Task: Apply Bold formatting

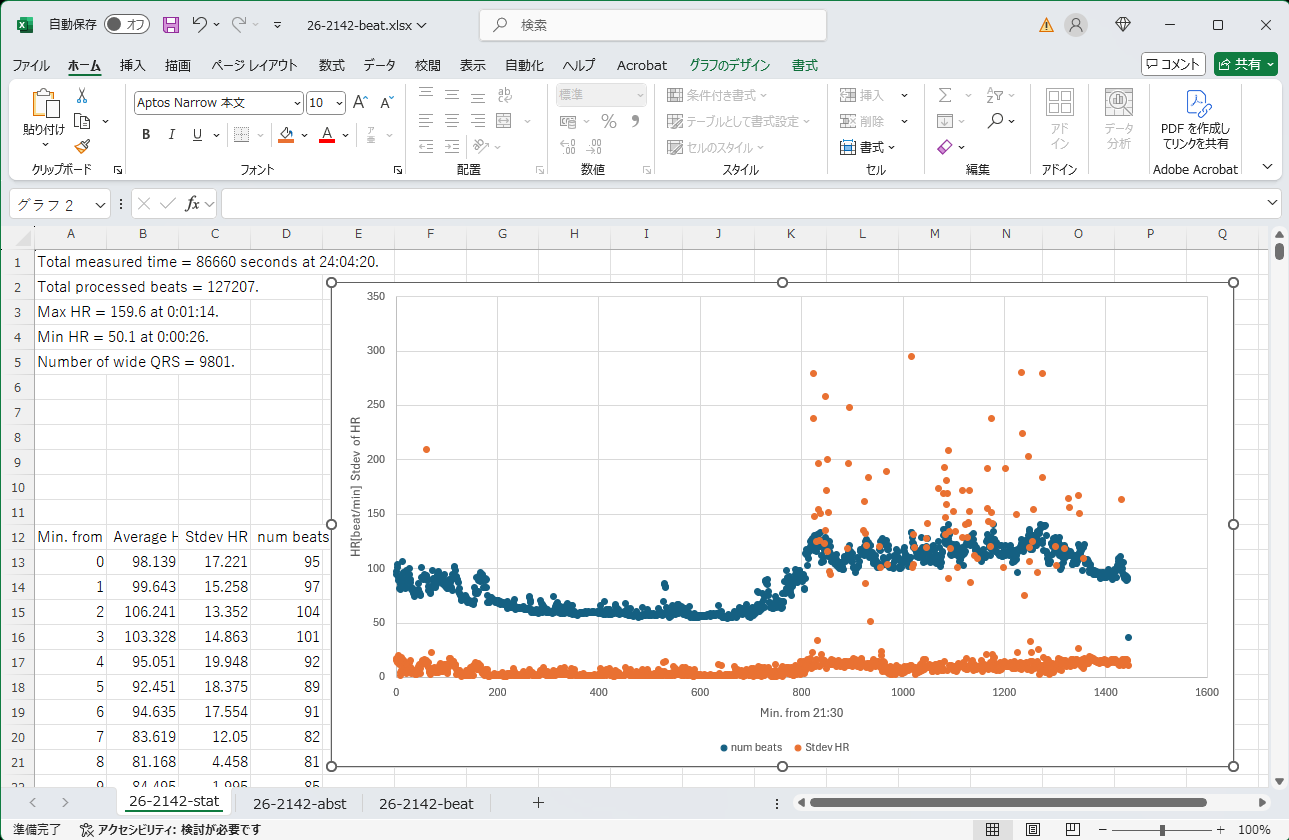Action: tap(146, 135)
